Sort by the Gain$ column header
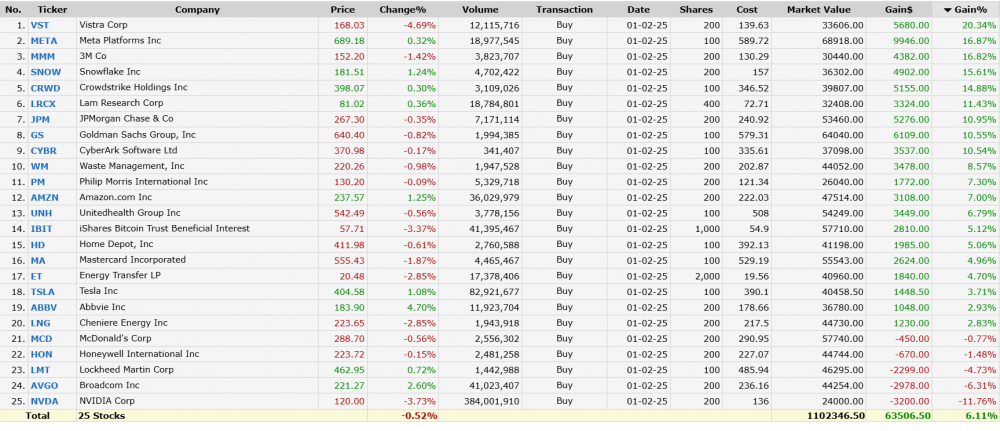The width and height of the screenshot is (1000, 431). click(x=896, y=9)
